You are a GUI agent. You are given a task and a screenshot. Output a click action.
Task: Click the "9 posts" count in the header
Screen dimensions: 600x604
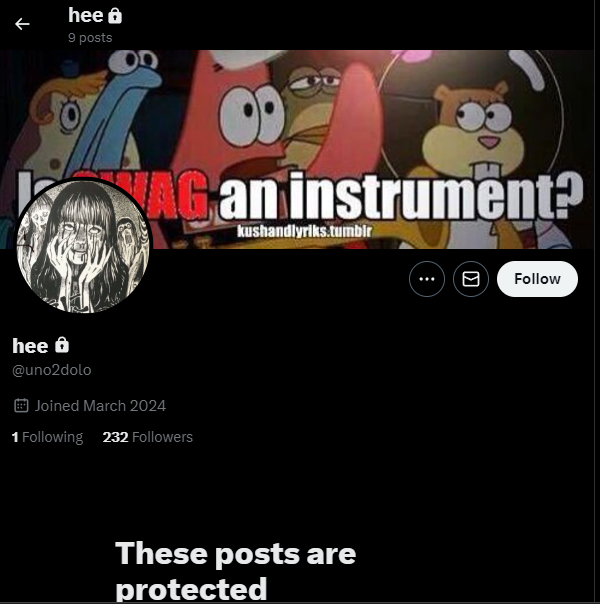click(x=90, y=38)
